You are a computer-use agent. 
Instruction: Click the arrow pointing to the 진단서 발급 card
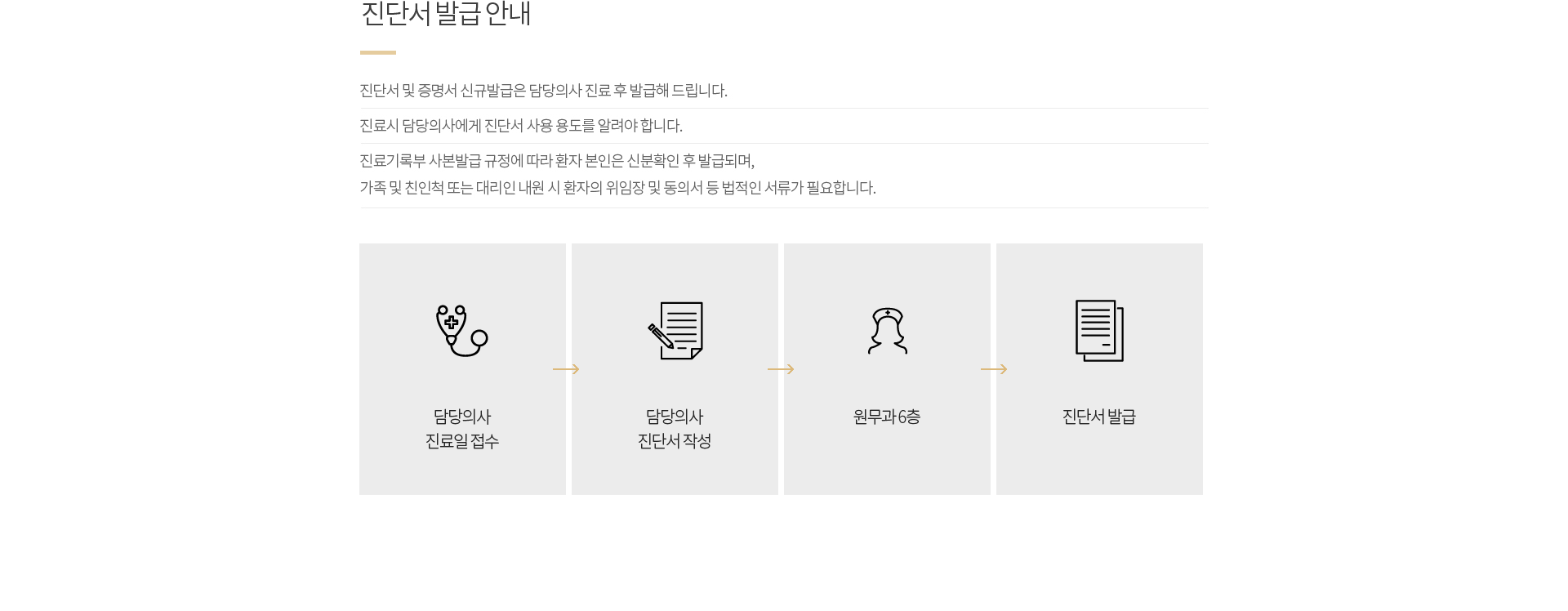[994, 369]
